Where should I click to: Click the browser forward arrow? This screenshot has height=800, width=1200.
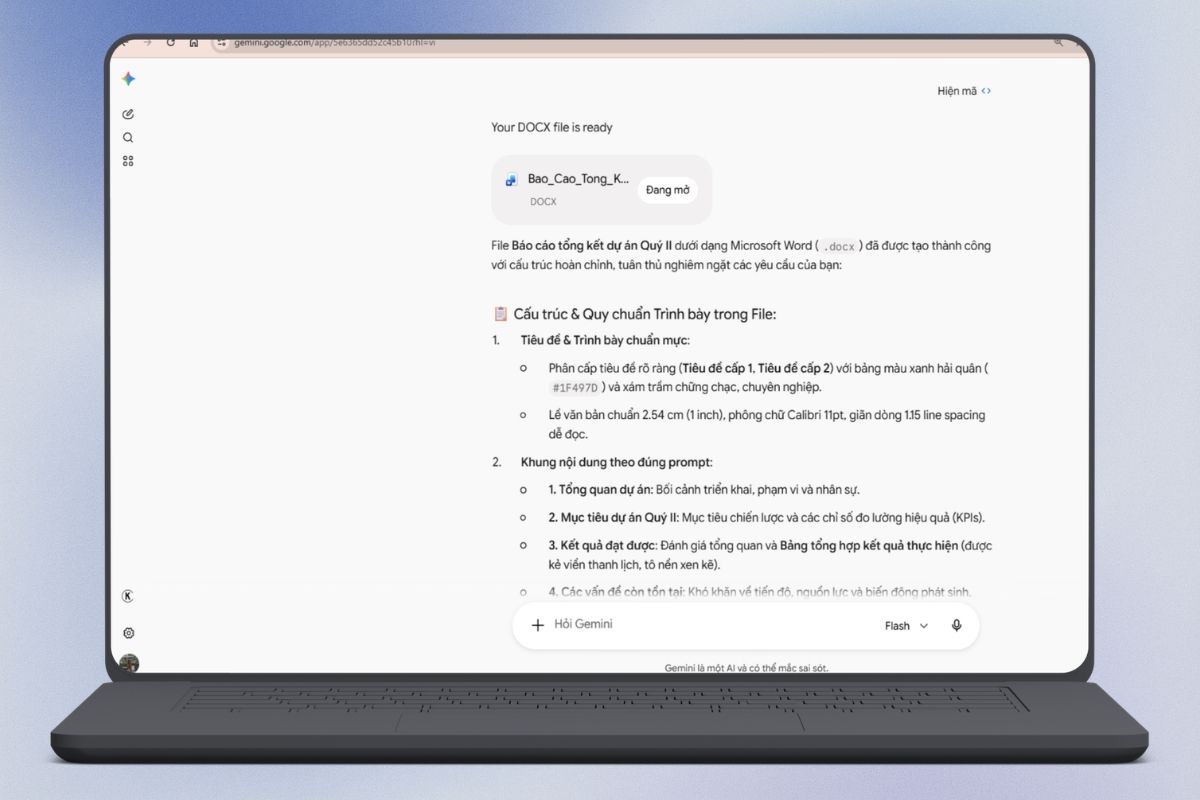point(147,42)
